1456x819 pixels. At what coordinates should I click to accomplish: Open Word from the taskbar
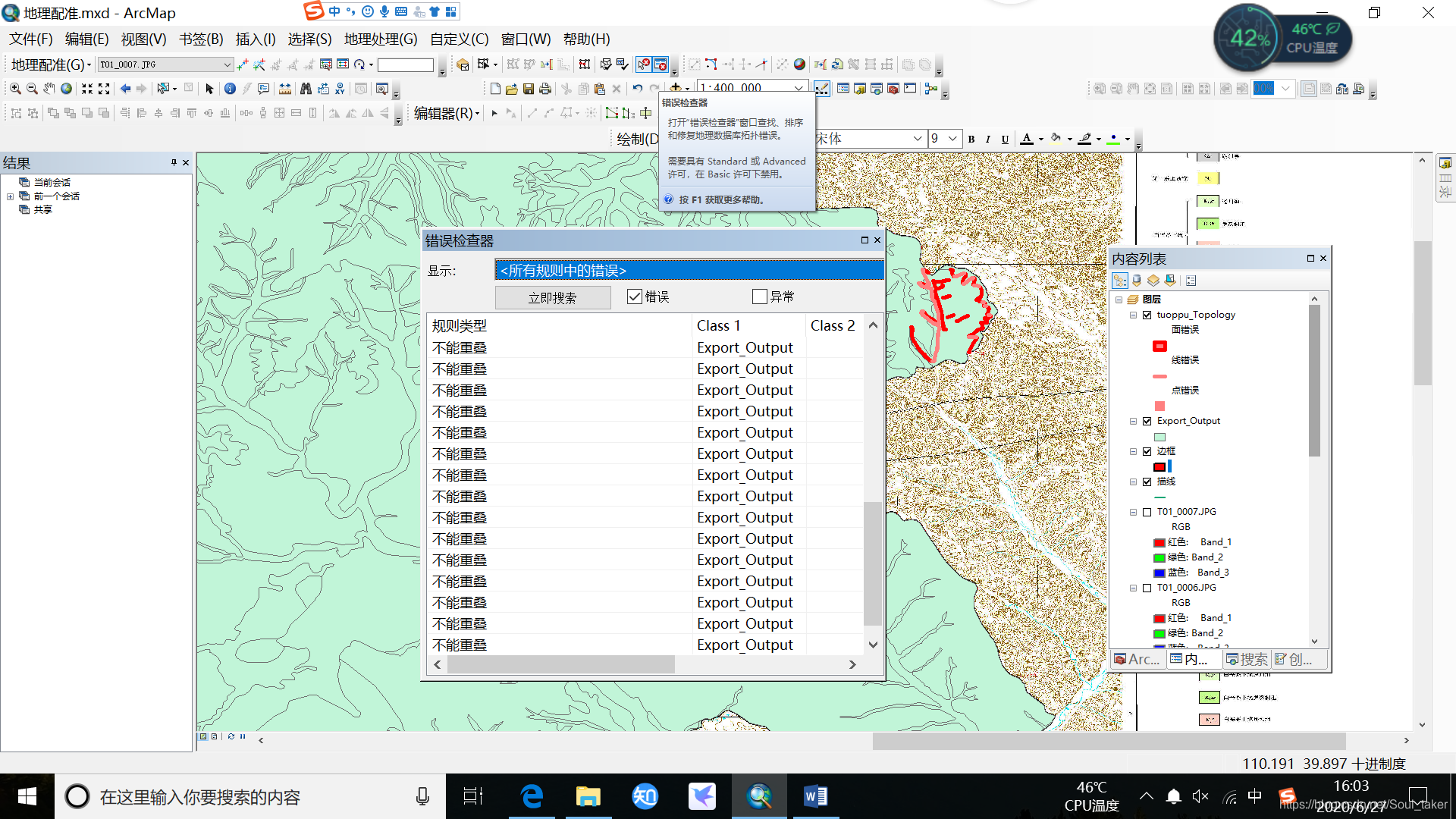coord(816,796)
